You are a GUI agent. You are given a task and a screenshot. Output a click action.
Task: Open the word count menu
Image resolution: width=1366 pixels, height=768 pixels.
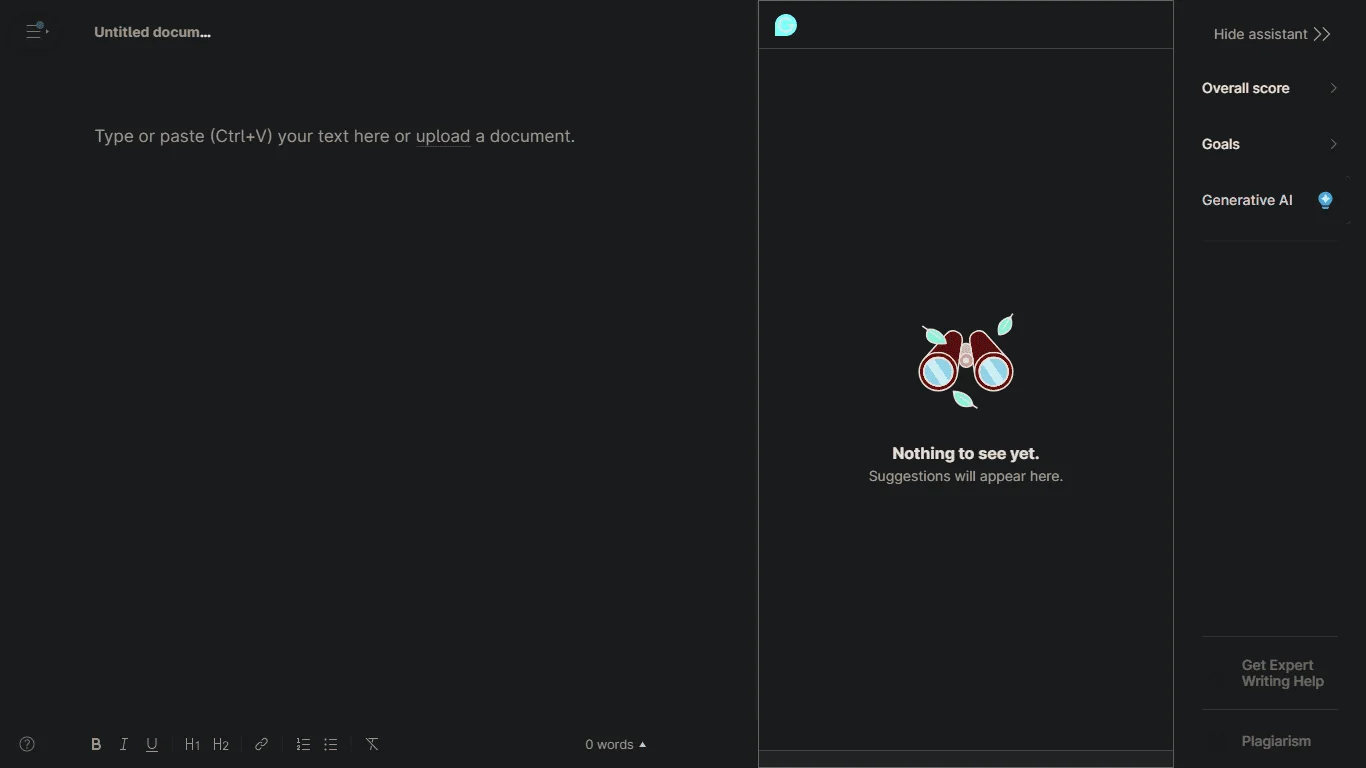tap(616, 744)
